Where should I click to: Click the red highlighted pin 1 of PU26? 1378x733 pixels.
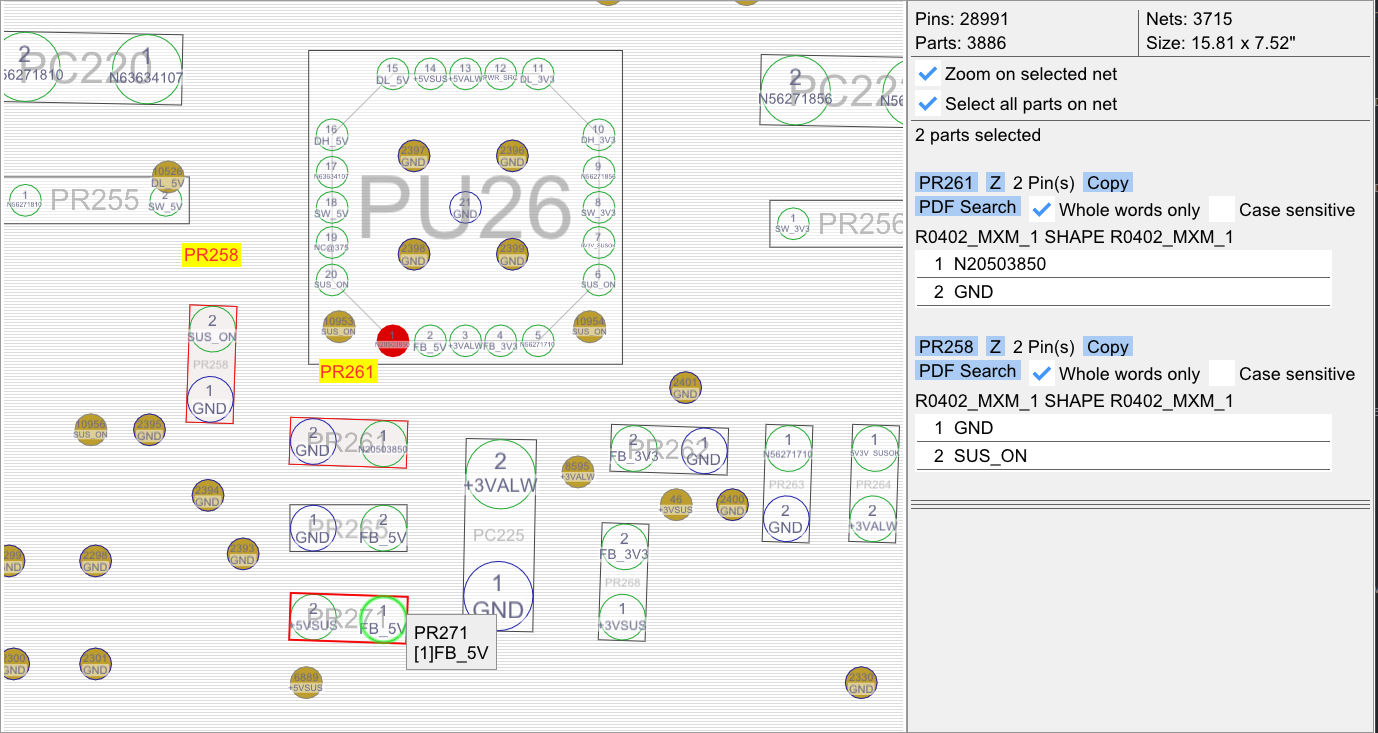coord(393,340)
